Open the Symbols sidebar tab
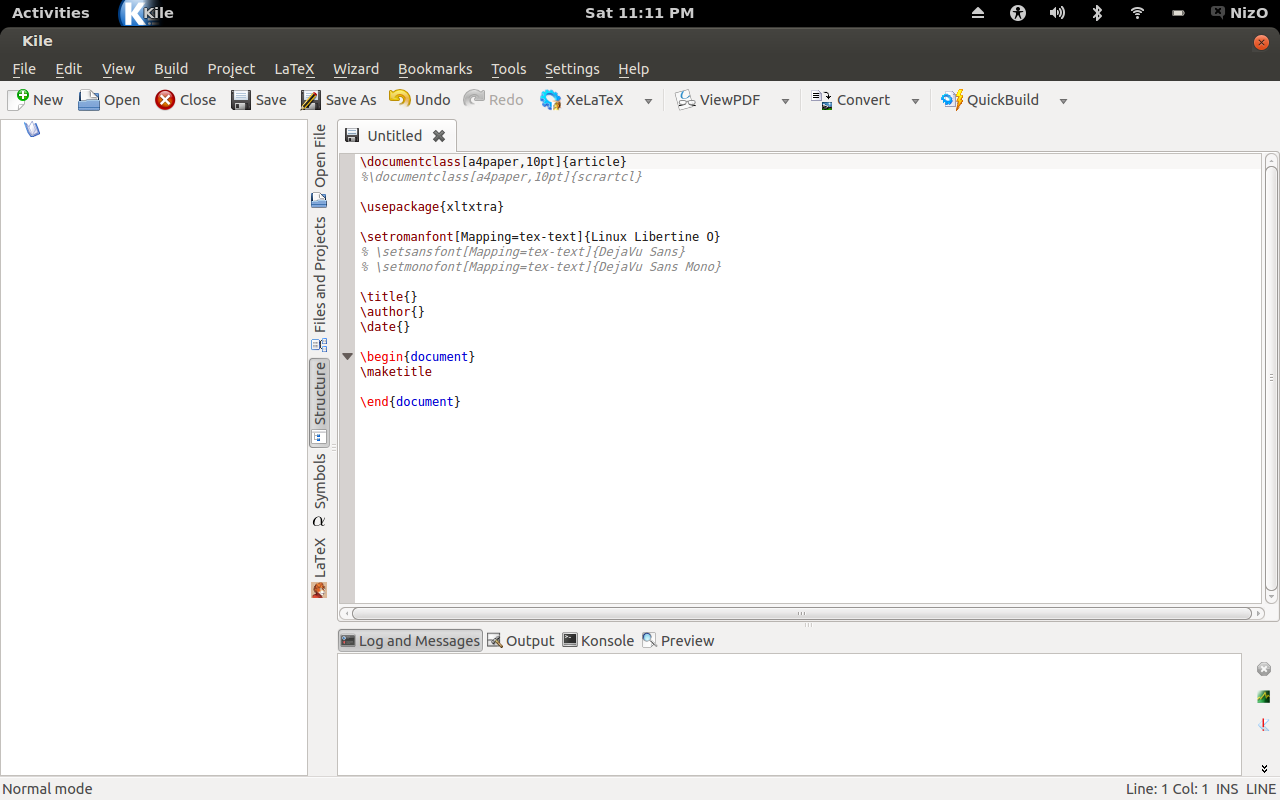 [320, 490]
